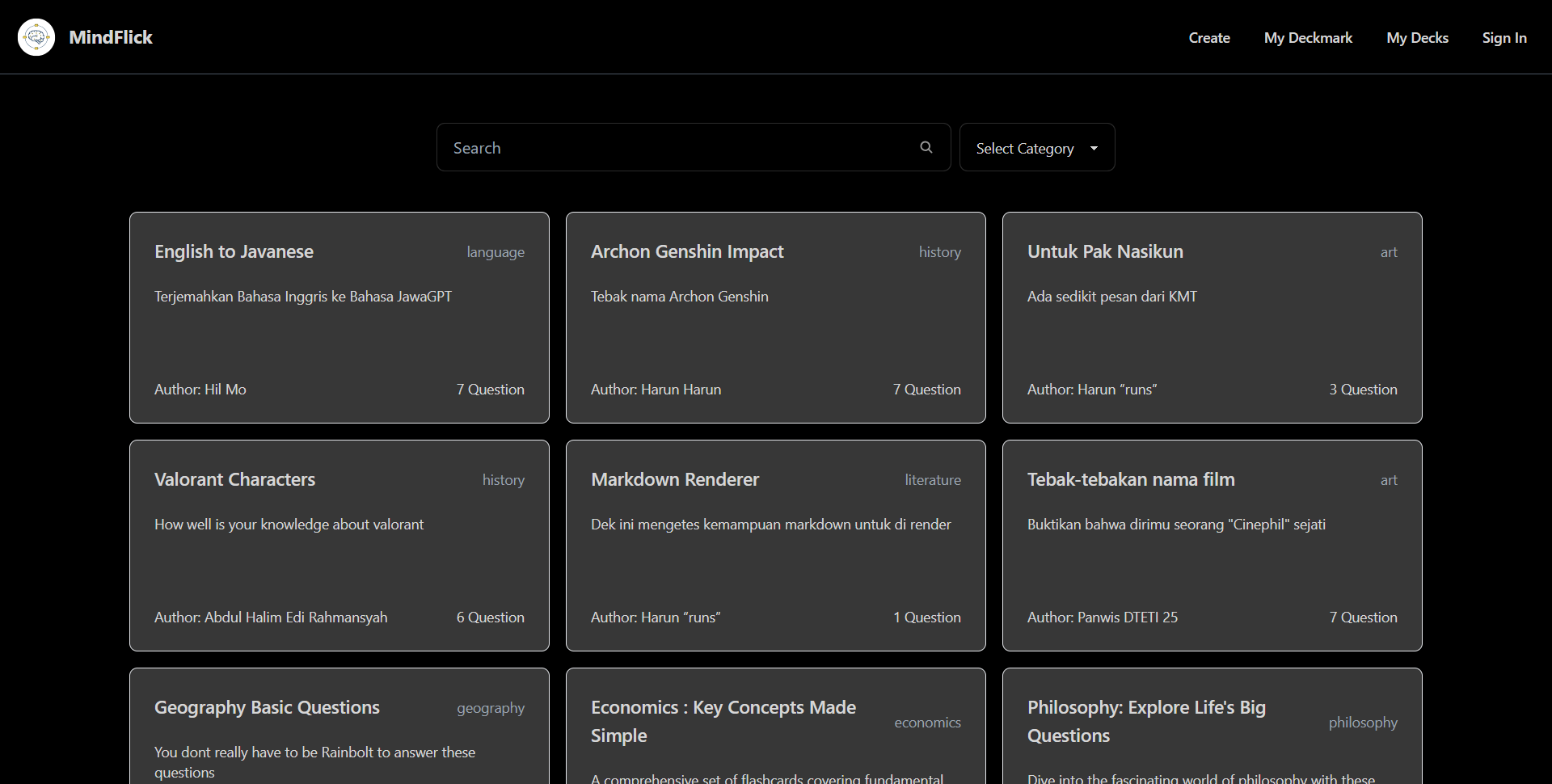Open the Untuk Pak Nasikun deck
Viewport: 1552px width, 784px height.
(1212, 318)
